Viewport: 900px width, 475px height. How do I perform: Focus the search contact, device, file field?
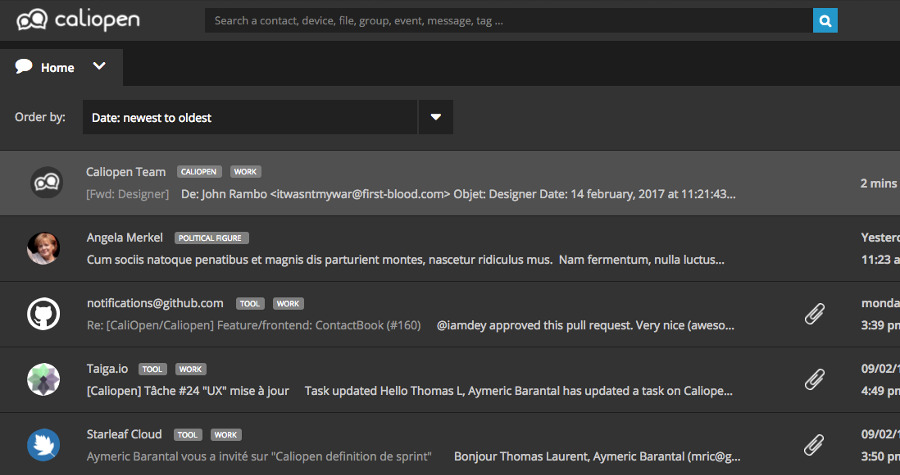(x=509, y=21)
